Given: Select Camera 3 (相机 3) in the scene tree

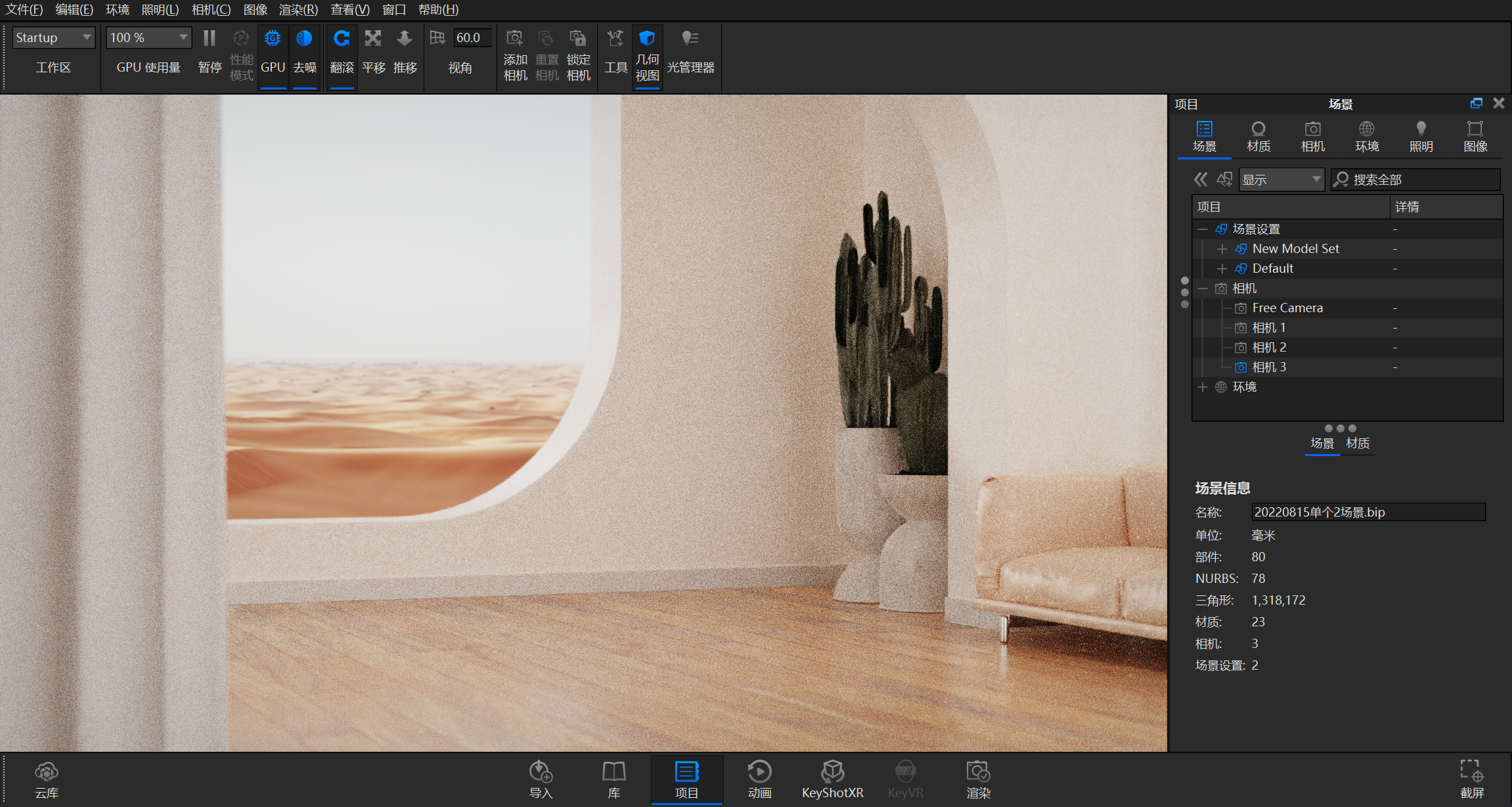Looking at the screenshot, I should [1268, 367].
